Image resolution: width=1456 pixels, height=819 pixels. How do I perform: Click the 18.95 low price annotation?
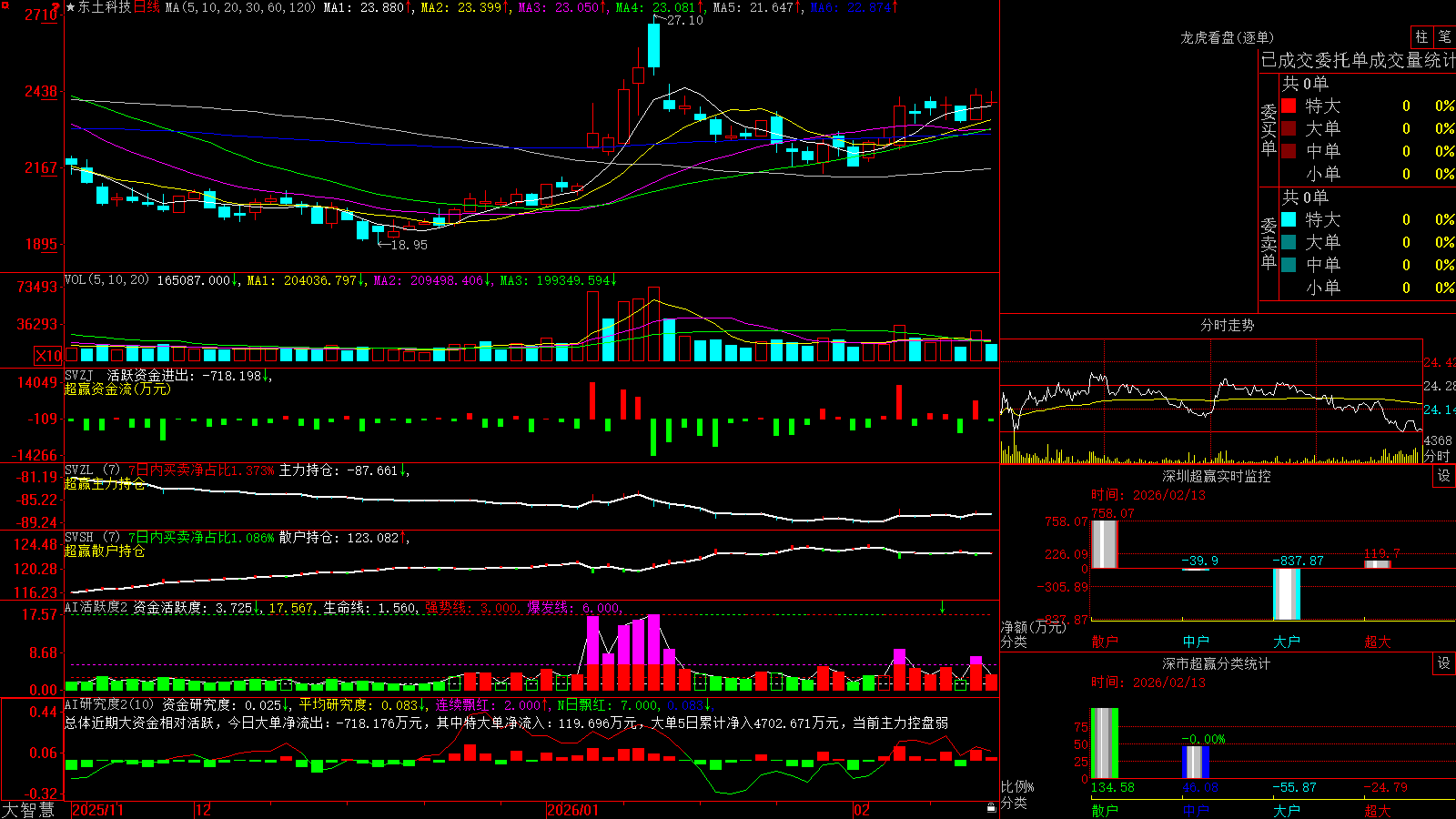tap(409, 245)
